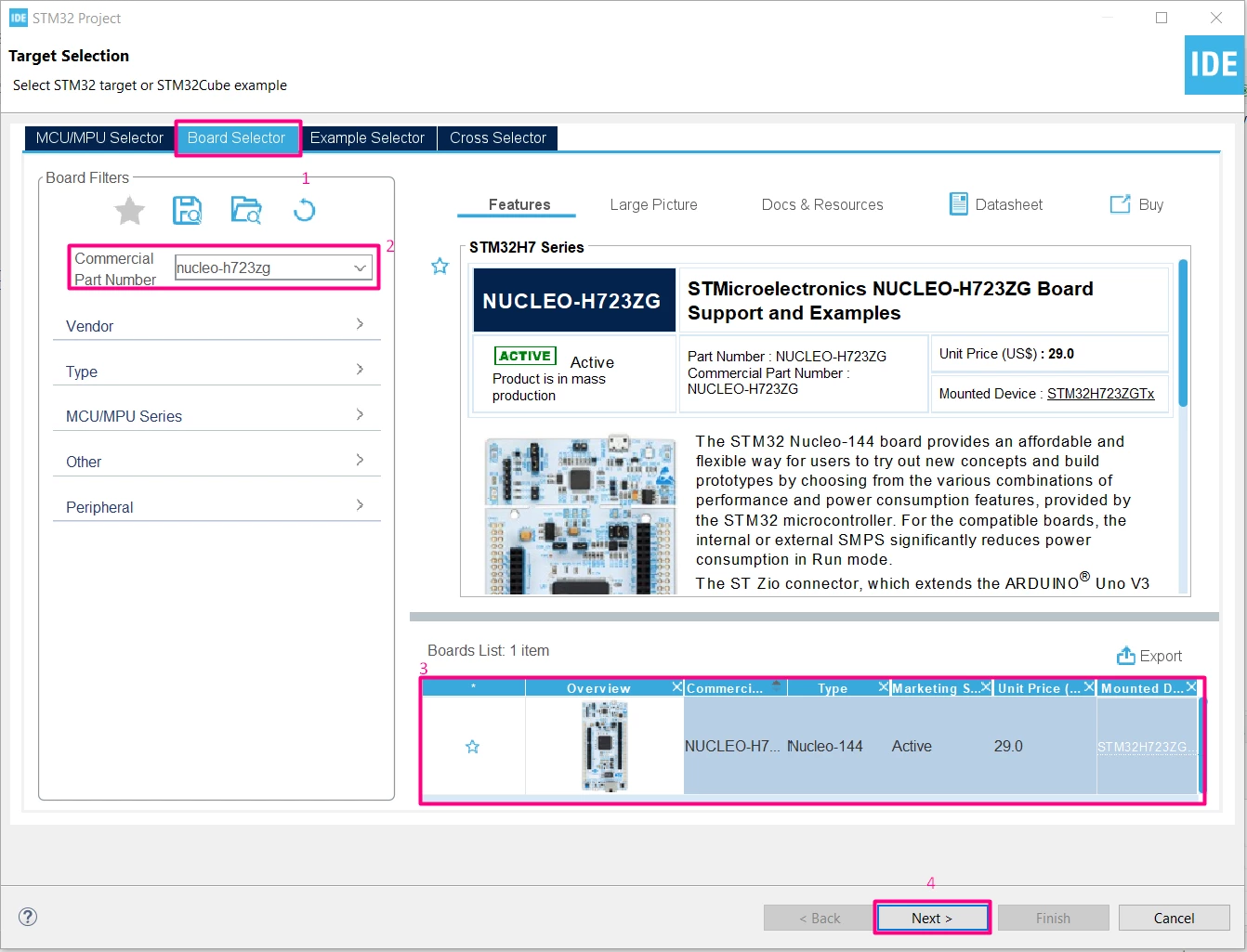Toggle favorite star in boards list row
The height and width of the screenshot is (952, 1247).
pos(472,747)
